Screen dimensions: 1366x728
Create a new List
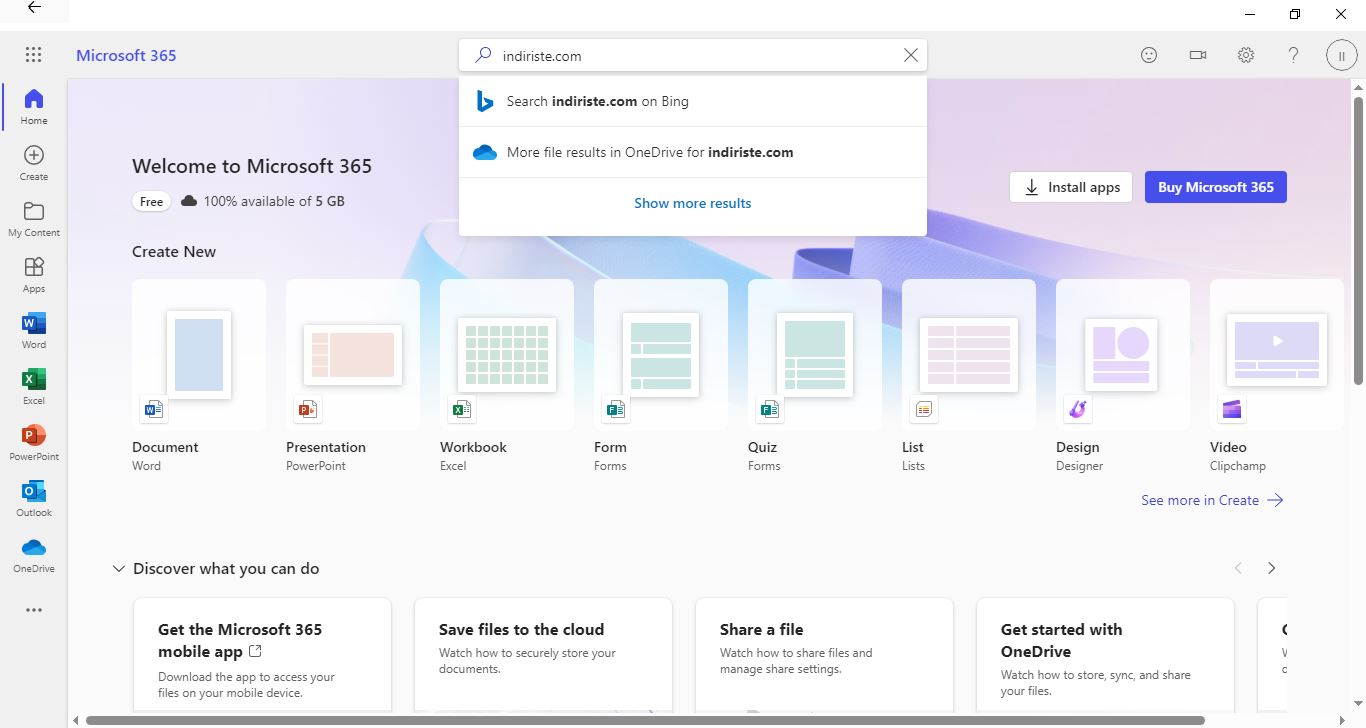pyautogui.click(x=969, y=375)
